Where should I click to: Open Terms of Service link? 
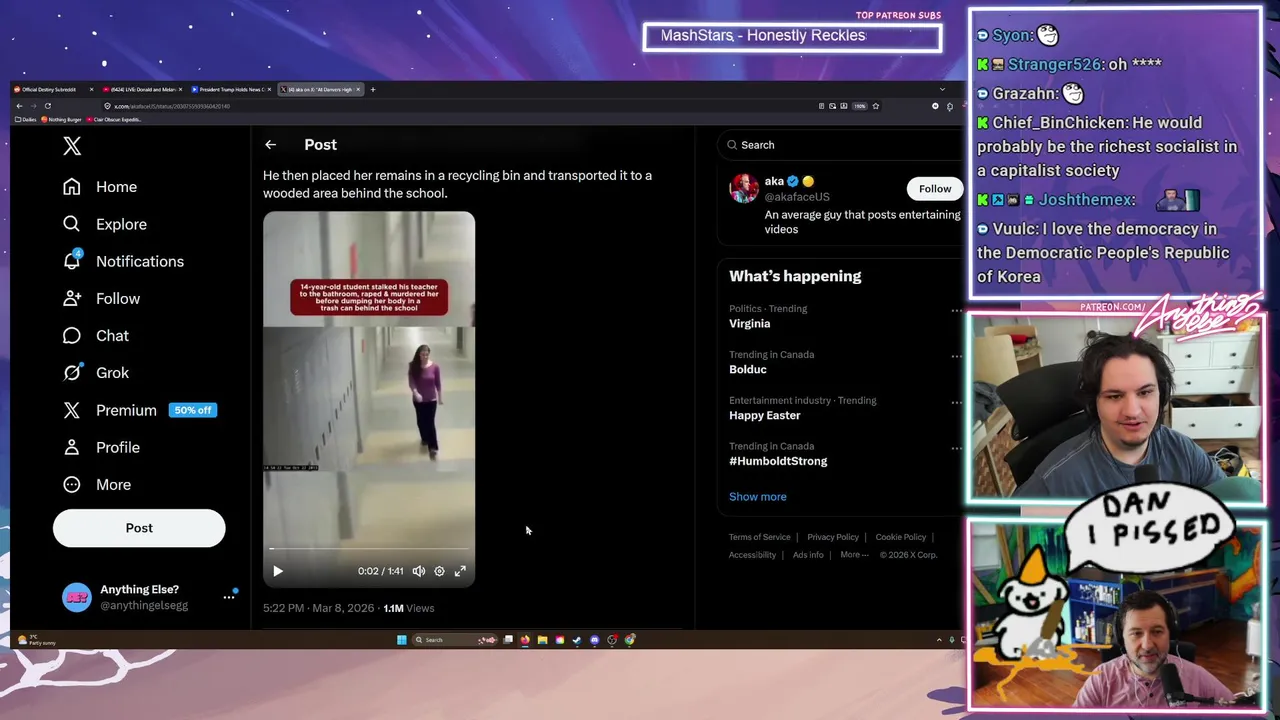point(760,537)
